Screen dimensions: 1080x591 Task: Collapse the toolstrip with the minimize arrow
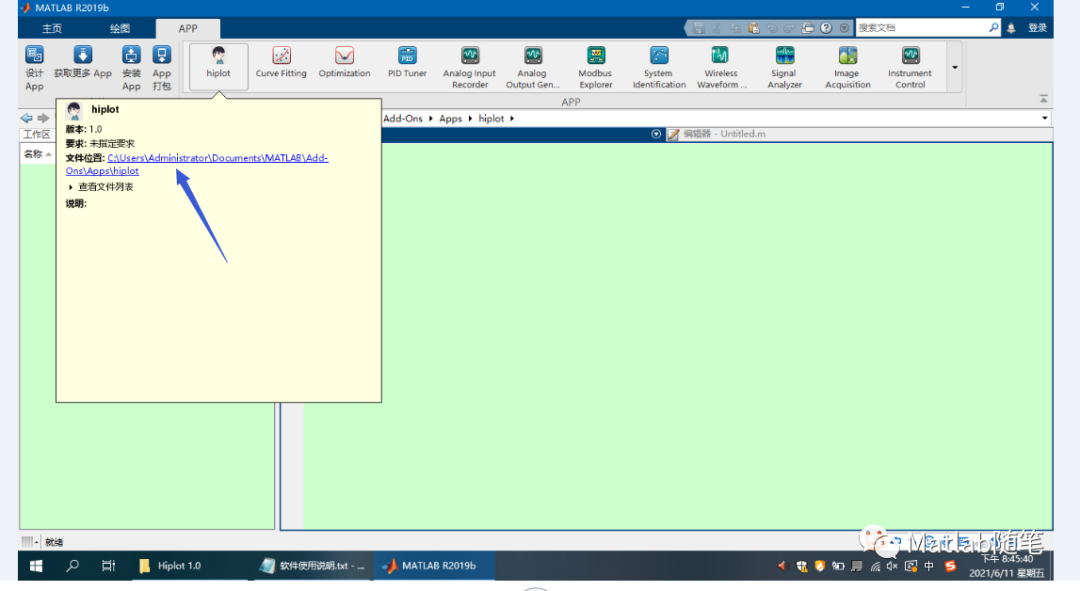[1043, 99]
